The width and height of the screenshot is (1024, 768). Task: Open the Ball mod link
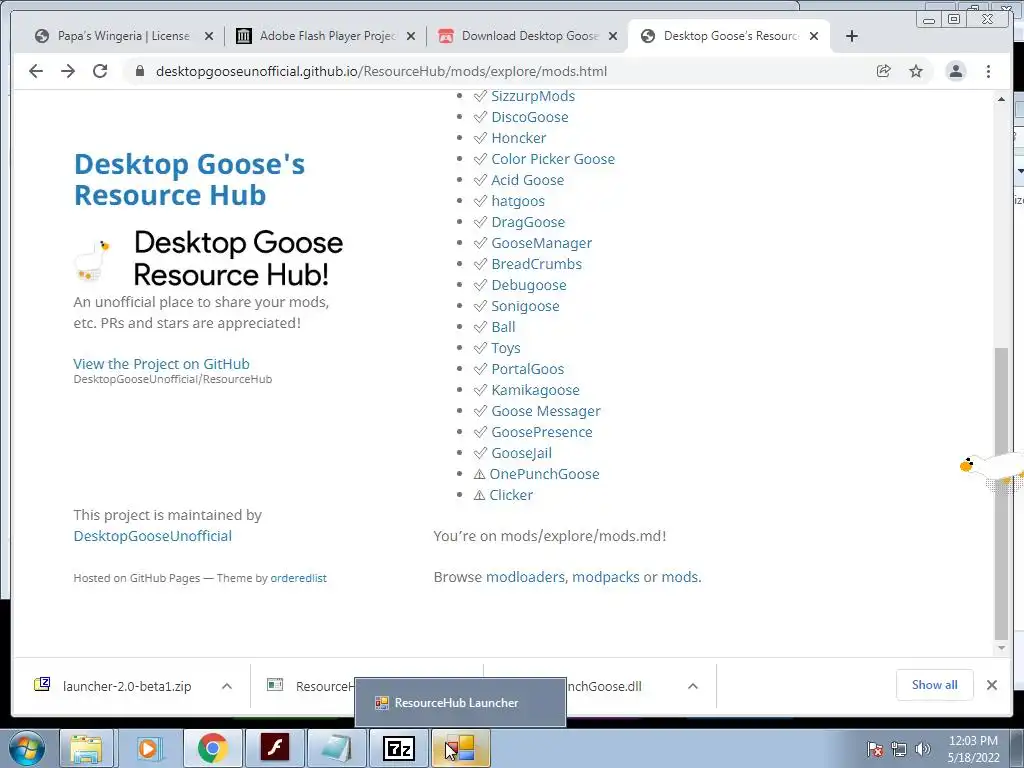coord(503,327)
